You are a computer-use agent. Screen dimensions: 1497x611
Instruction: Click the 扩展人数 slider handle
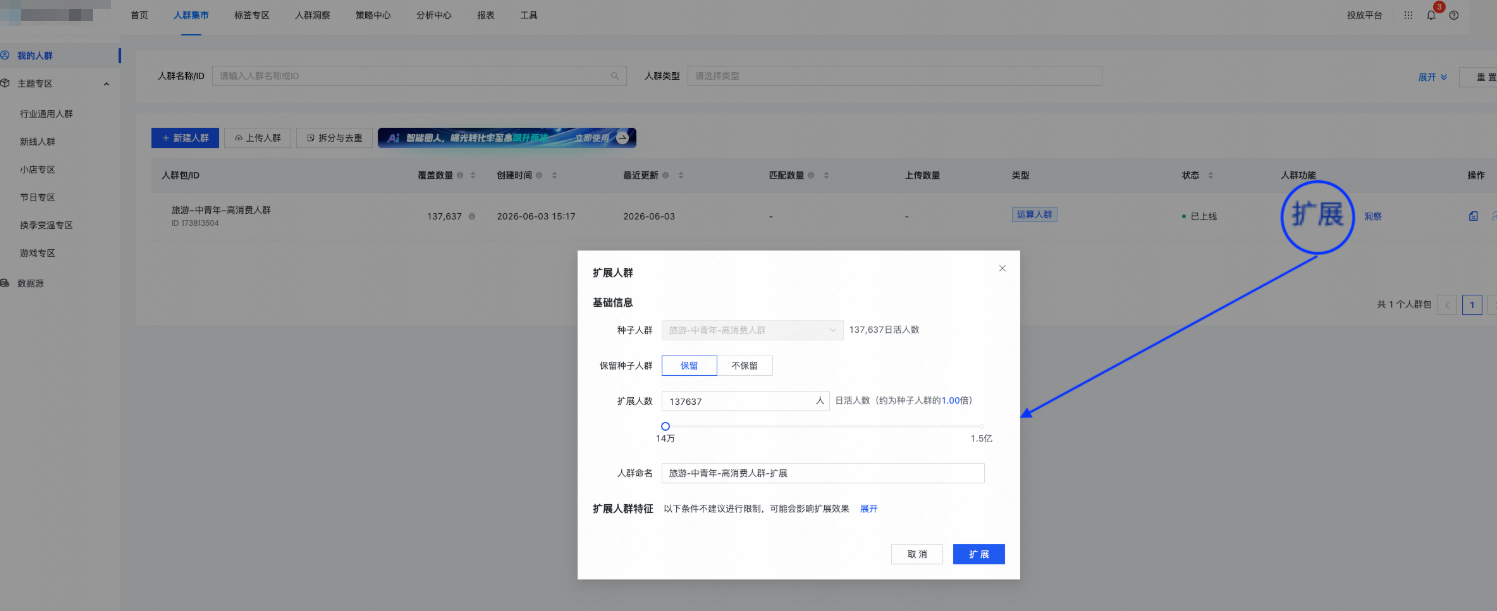pos(665,426)
